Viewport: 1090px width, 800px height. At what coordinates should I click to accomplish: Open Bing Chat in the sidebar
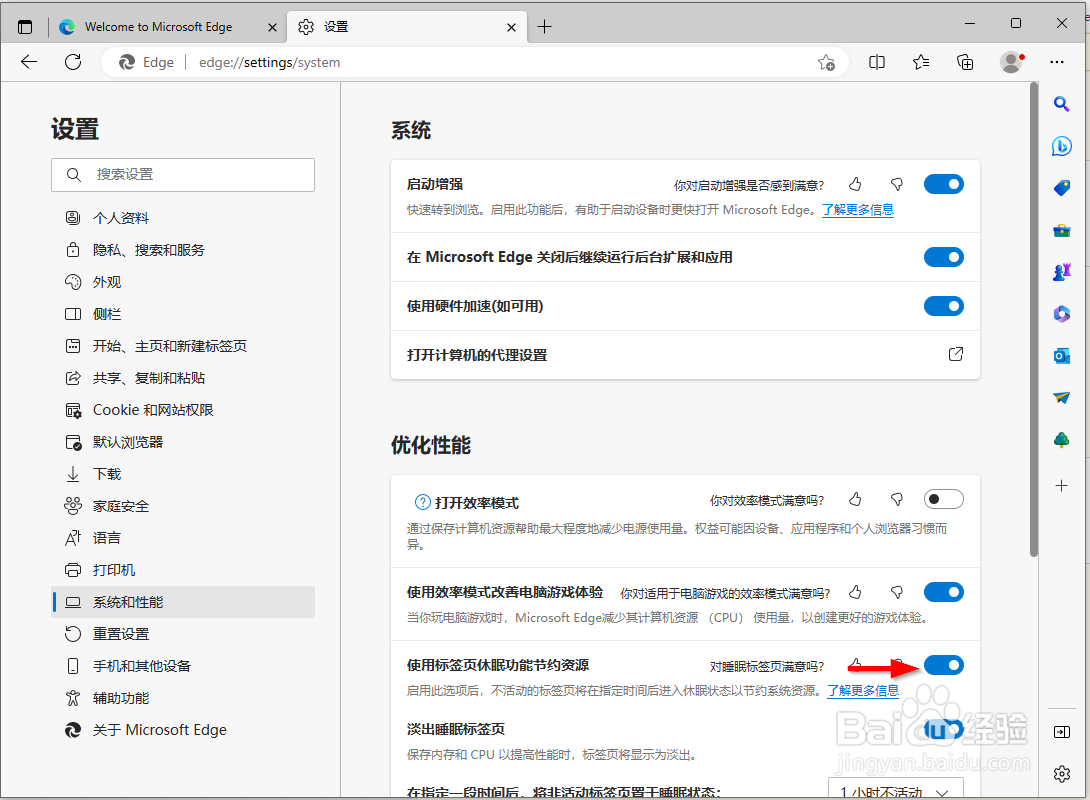pyautogui.click(x=1062, y=146)
